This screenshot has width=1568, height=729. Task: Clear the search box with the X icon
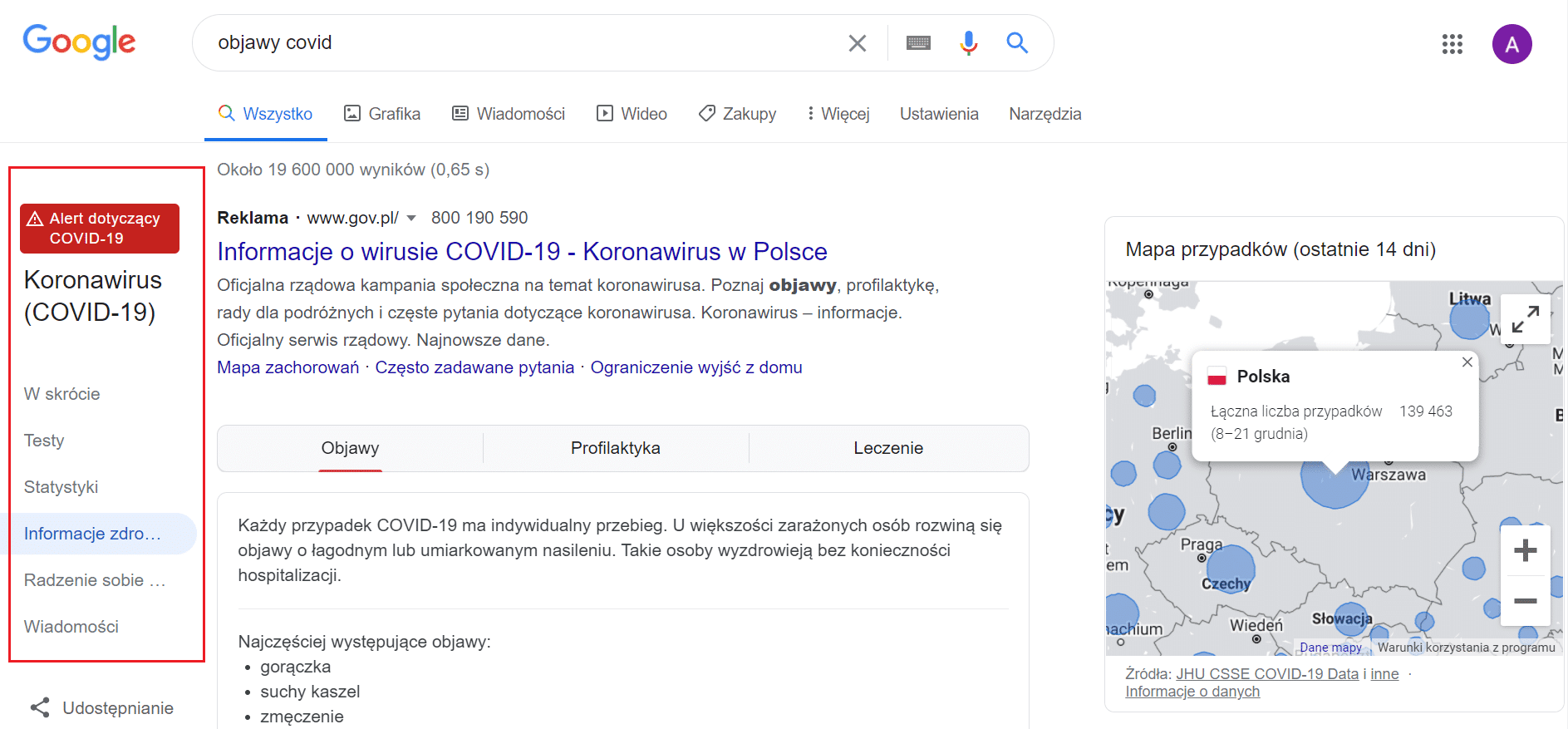coord(857,42)
